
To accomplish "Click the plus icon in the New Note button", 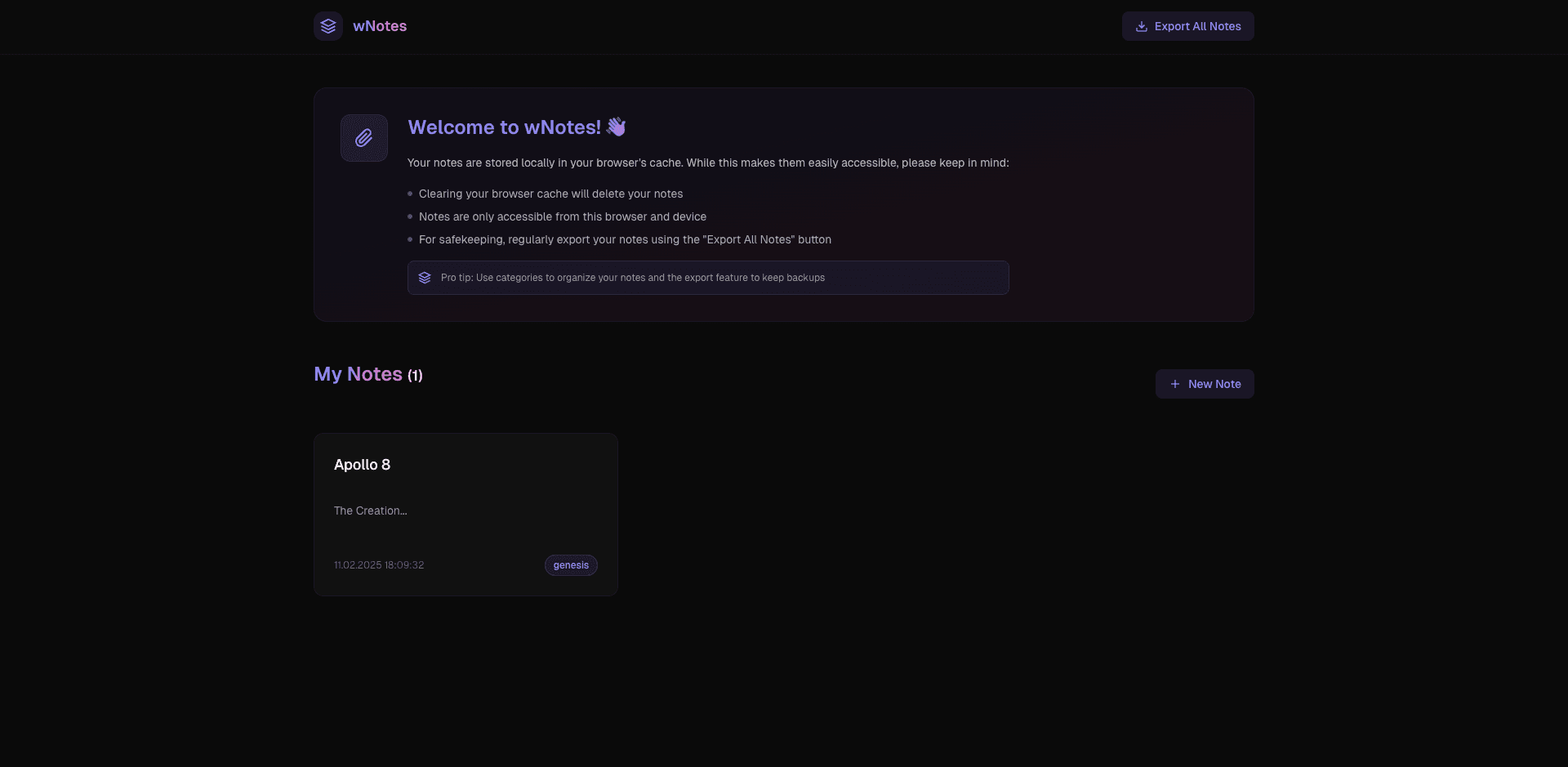I will pyautogui.click(x=1175, y=384).
